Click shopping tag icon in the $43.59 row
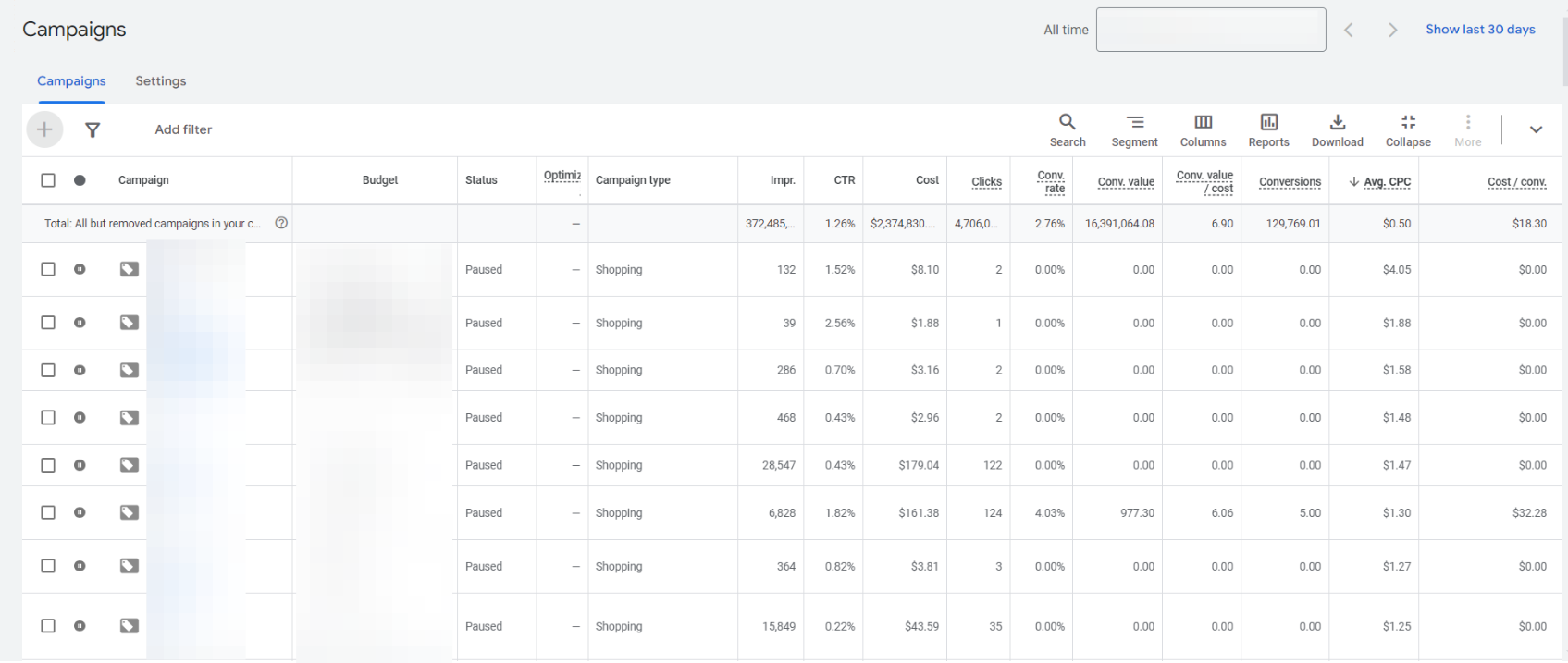 (x=130, y=626)
